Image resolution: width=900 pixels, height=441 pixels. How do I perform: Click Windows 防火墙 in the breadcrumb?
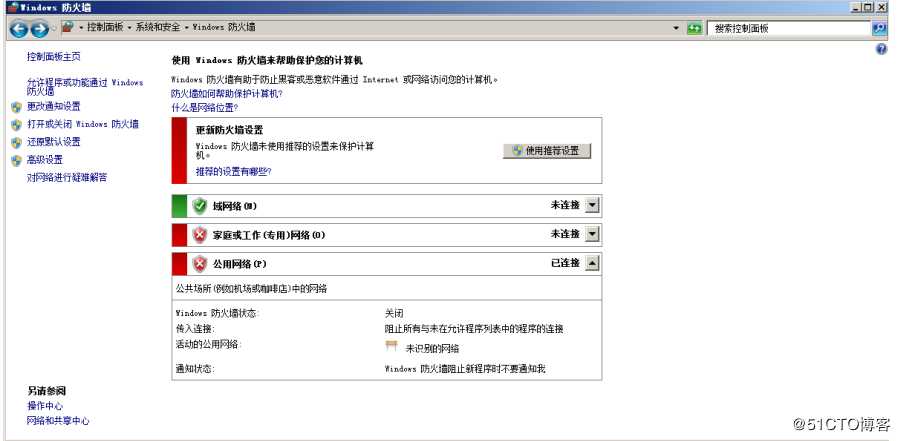pyautogui.click(x=224, y=27)
